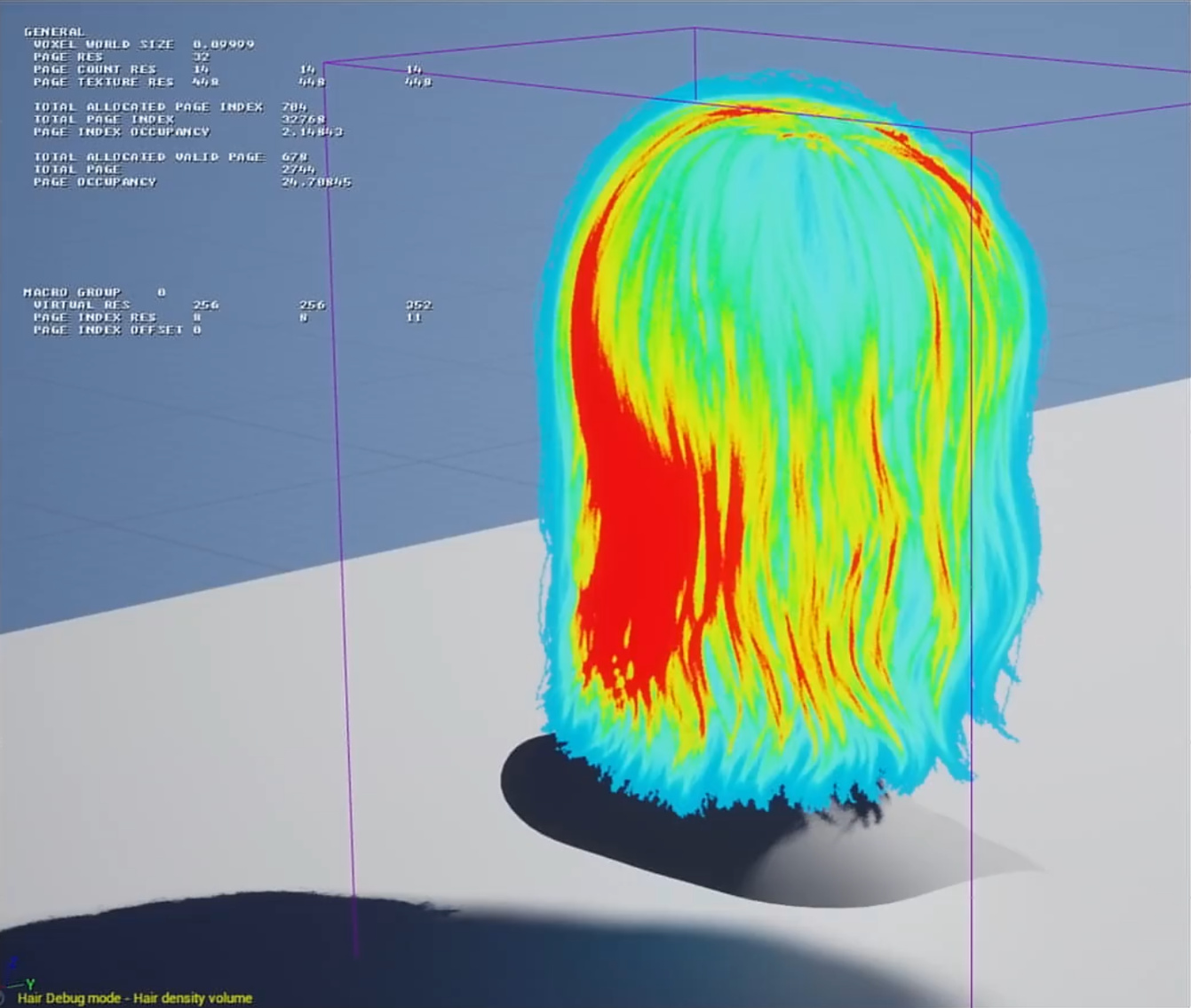Select the TOTAL PAGE INDEX label
The height and width of the screenshot is (1008, 1191).
[x=103, y=119]
